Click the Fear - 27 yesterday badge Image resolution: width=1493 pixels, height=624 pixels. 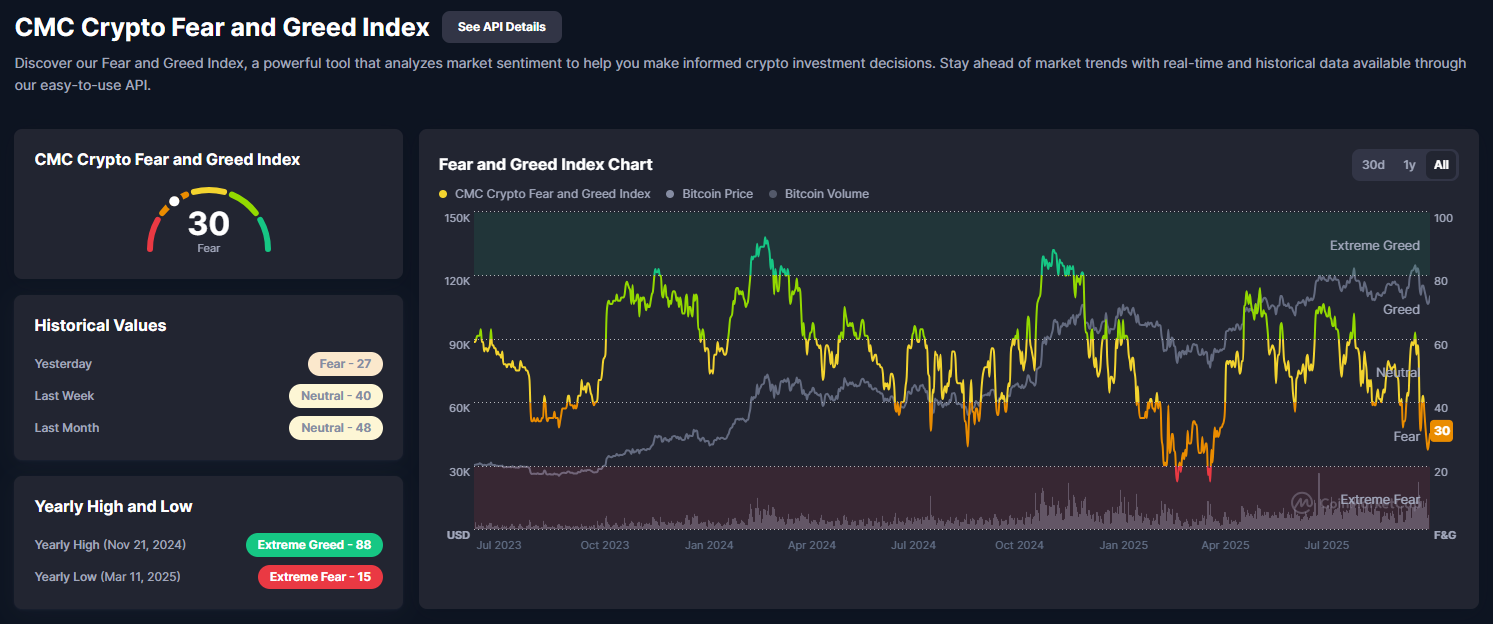click(345, 364)
